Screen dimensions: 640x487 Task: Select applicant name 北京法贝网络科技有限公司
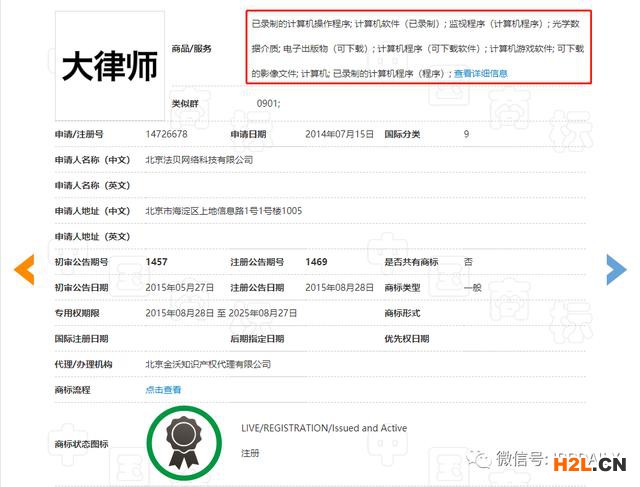[x=199, y=160]
